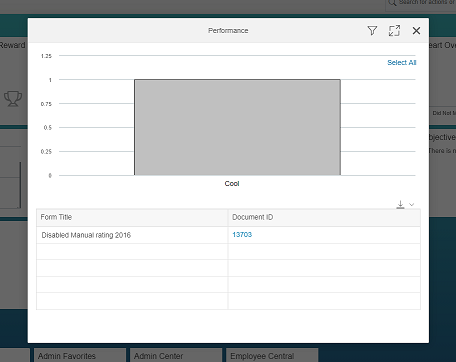Open the Admin Favorites tile
This screenshot has width=456, height=362.
80,355
